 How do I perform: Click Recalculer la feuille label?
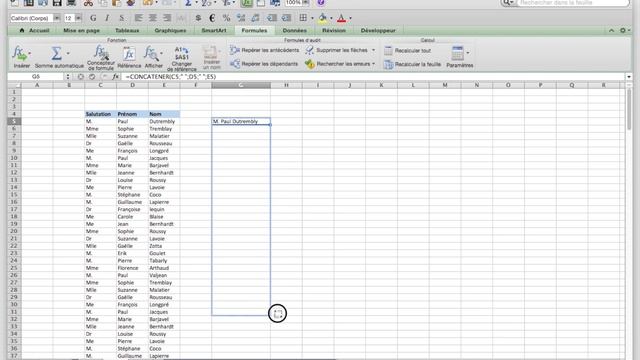click(418, 64)
